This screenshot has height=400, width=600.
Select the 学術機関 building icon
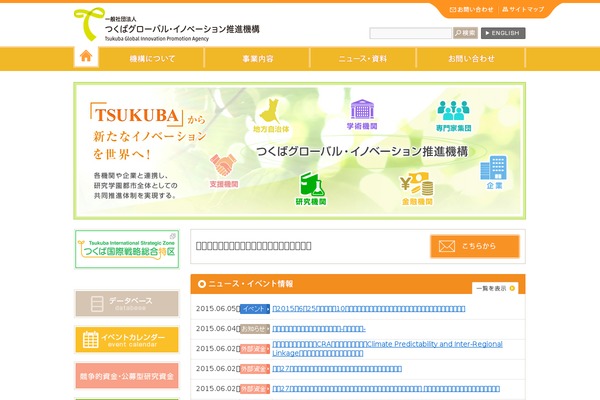tap(362, 114)
